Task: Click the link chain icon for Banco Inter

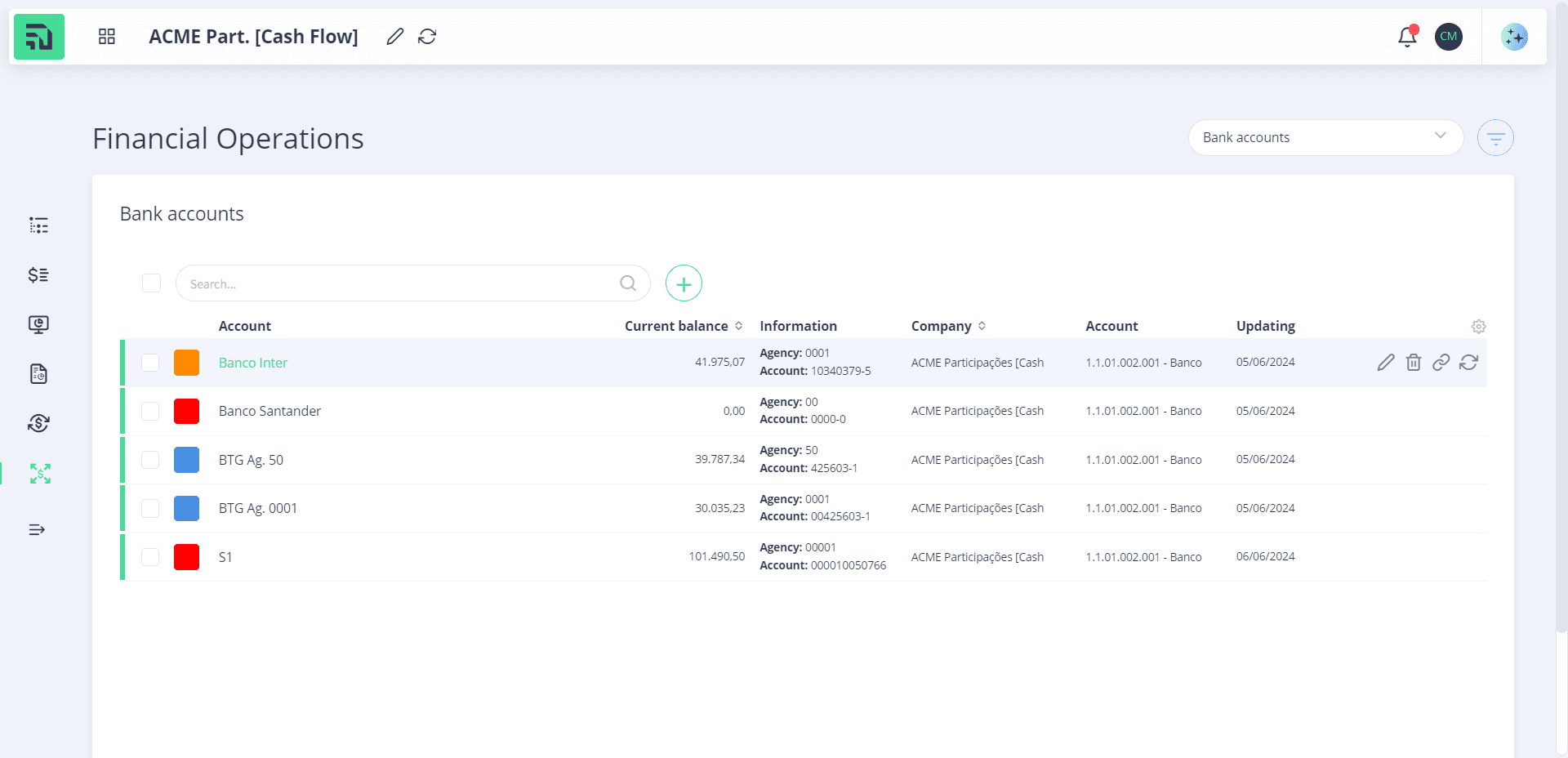Action: click(x=1441, y=363)
